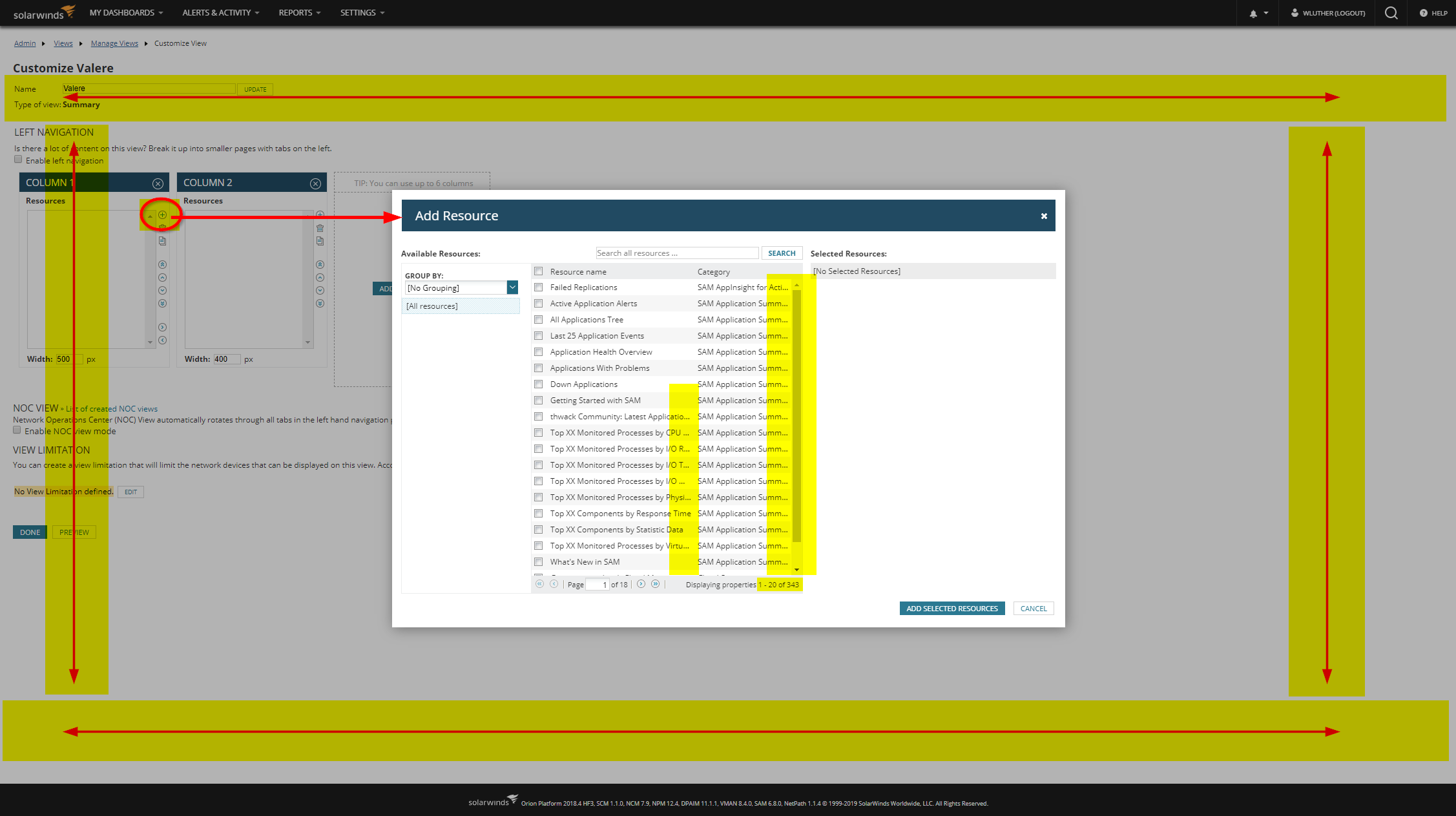Image resolution: width=1456 pixels, height=816 pixels.
Task: Tick the Down Applications checkbox
Action: click(539, 384)
